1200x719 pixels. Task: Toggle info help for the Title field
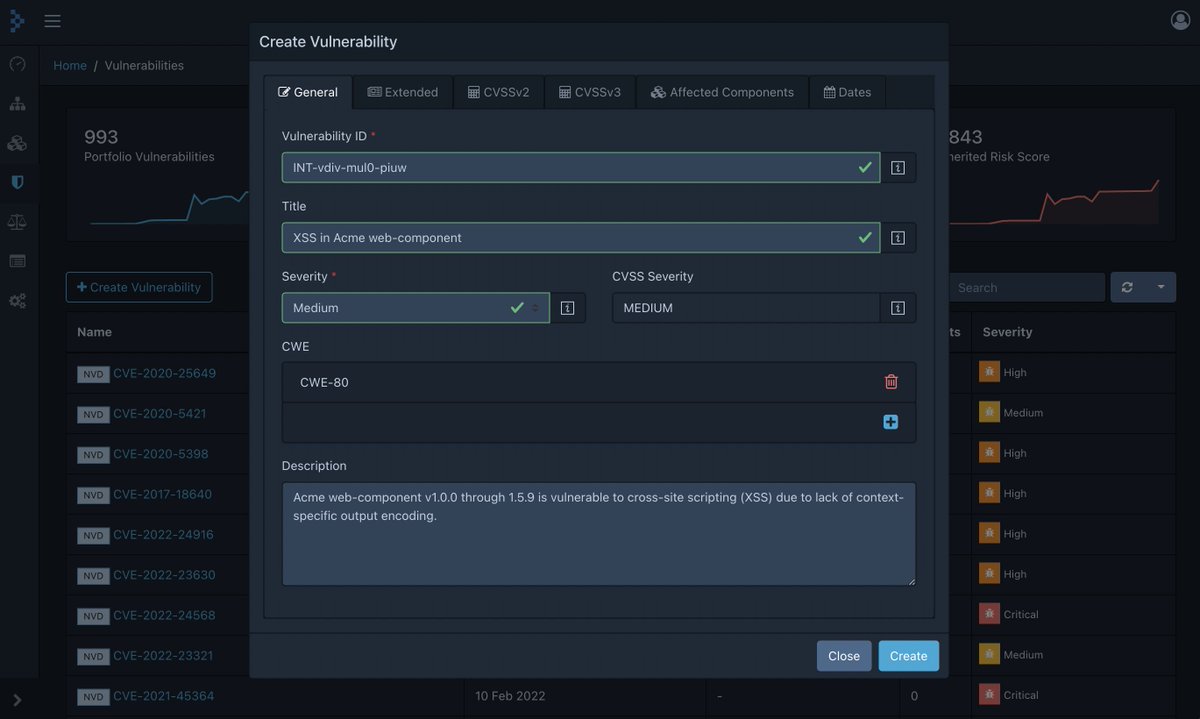point(897,237)
